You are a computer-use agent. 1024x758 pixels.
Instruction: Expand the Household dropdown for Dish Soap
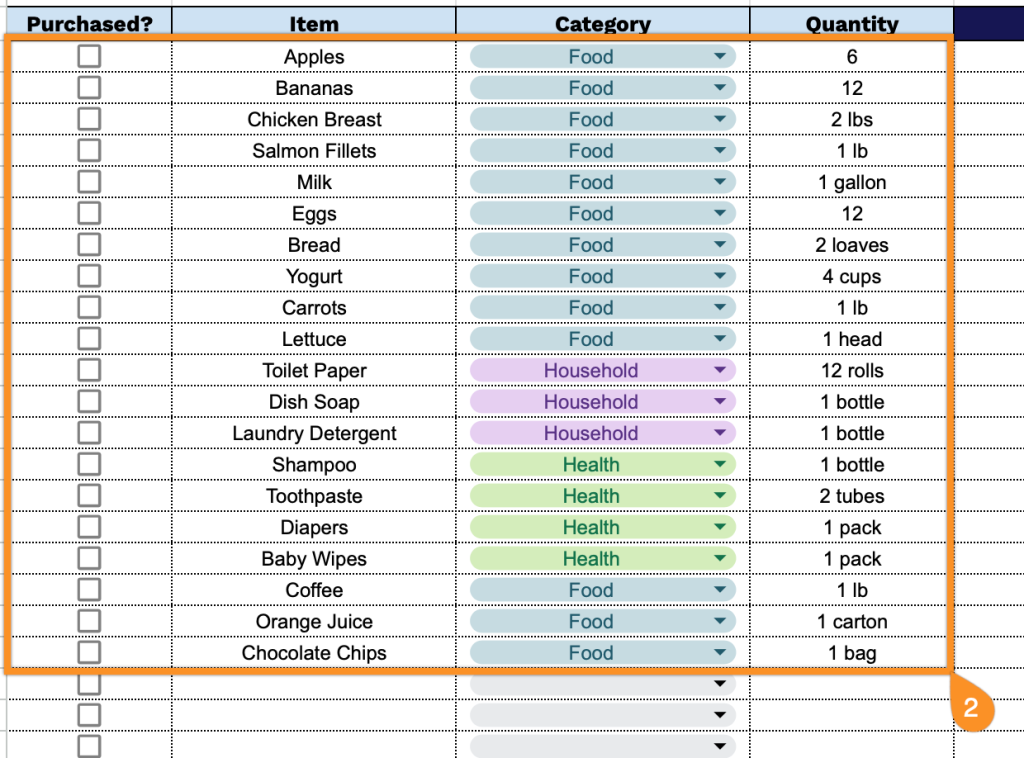click(720, 402)
